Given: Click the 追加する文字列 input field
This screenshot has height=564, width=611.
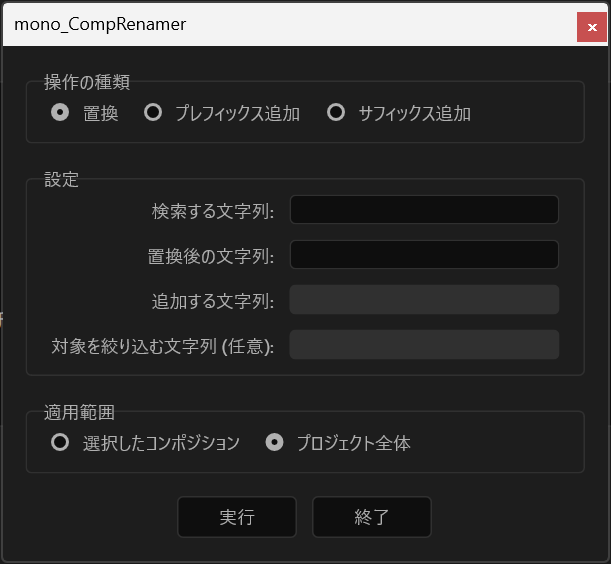Looking at the screenshot, I should [423, 300].
